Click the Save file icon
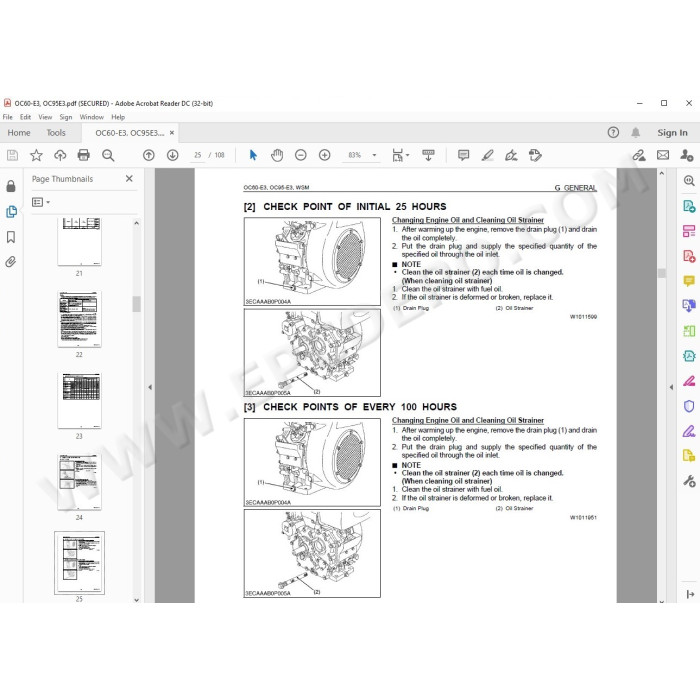The image size is (700, 700). click(x=12, y=155)
